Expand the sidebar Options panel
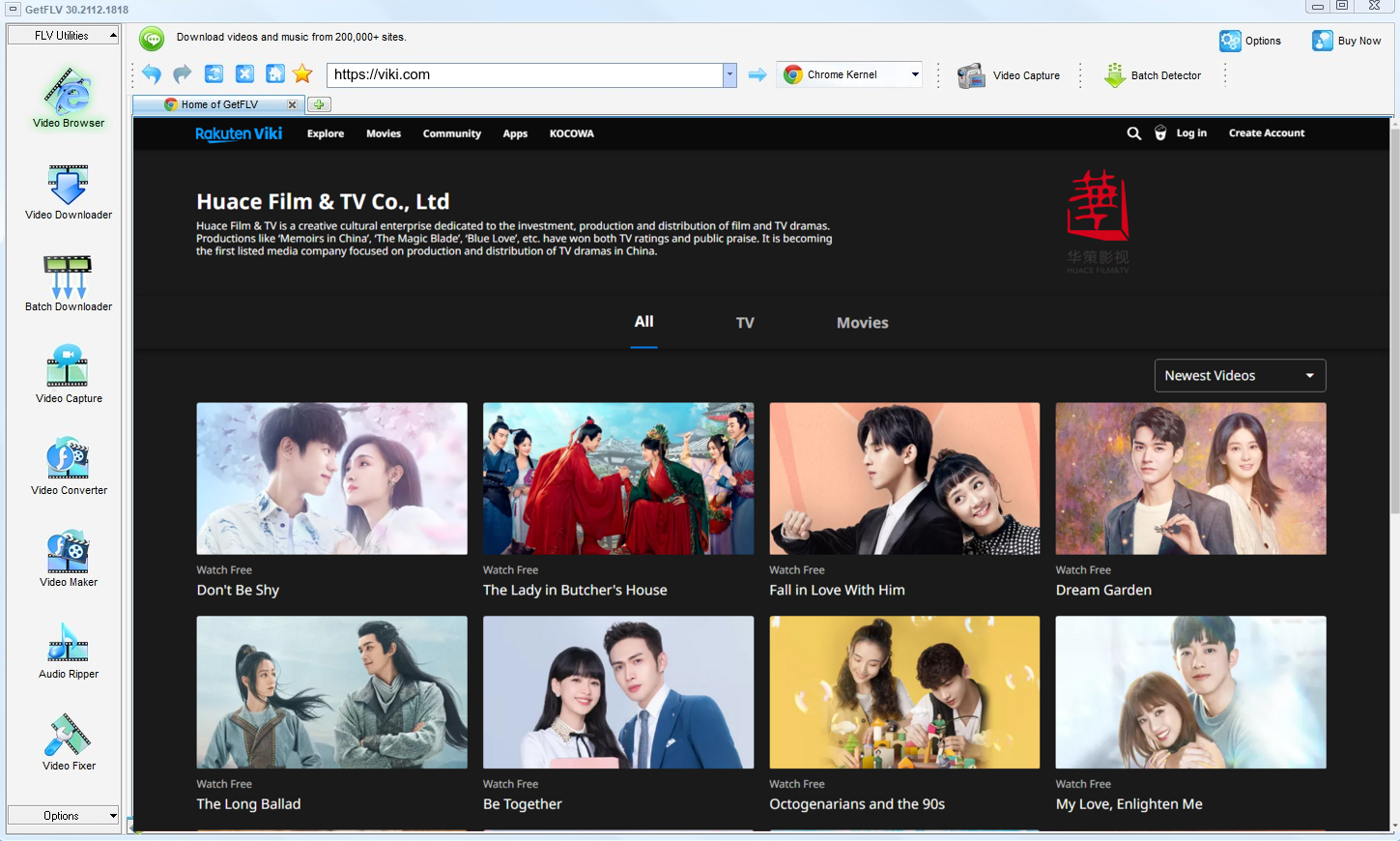This screenshot has width=1400, height=841. tap(63, 816)
